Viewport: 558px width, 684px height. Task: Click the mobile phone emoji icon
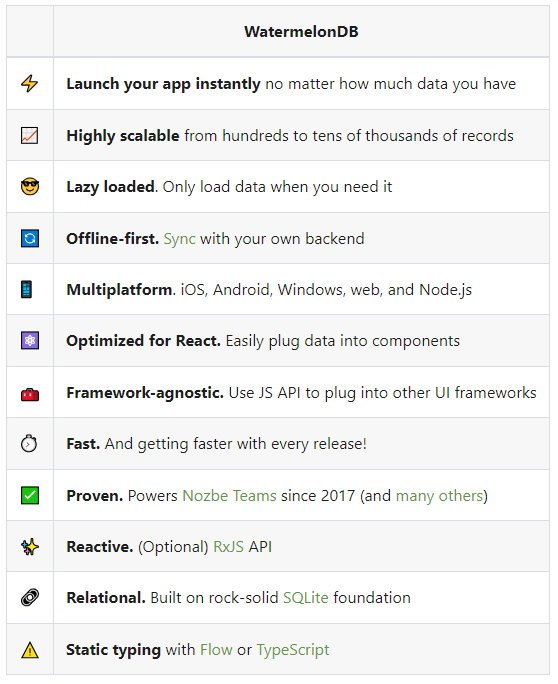[27, 289]
